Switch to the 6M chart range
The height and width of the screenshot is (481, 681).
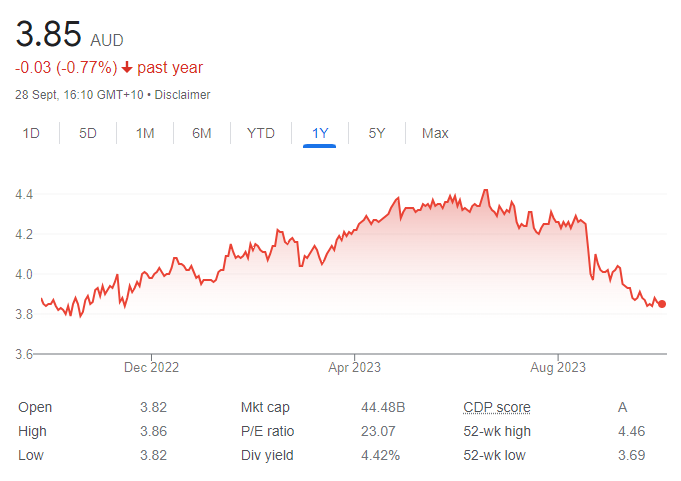pos(202,133)
